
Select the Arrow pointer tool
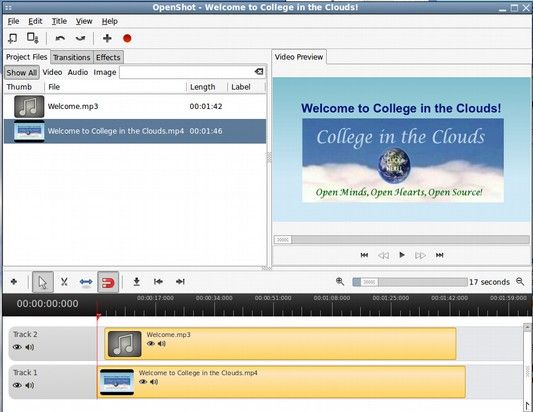tap(43, 282)
